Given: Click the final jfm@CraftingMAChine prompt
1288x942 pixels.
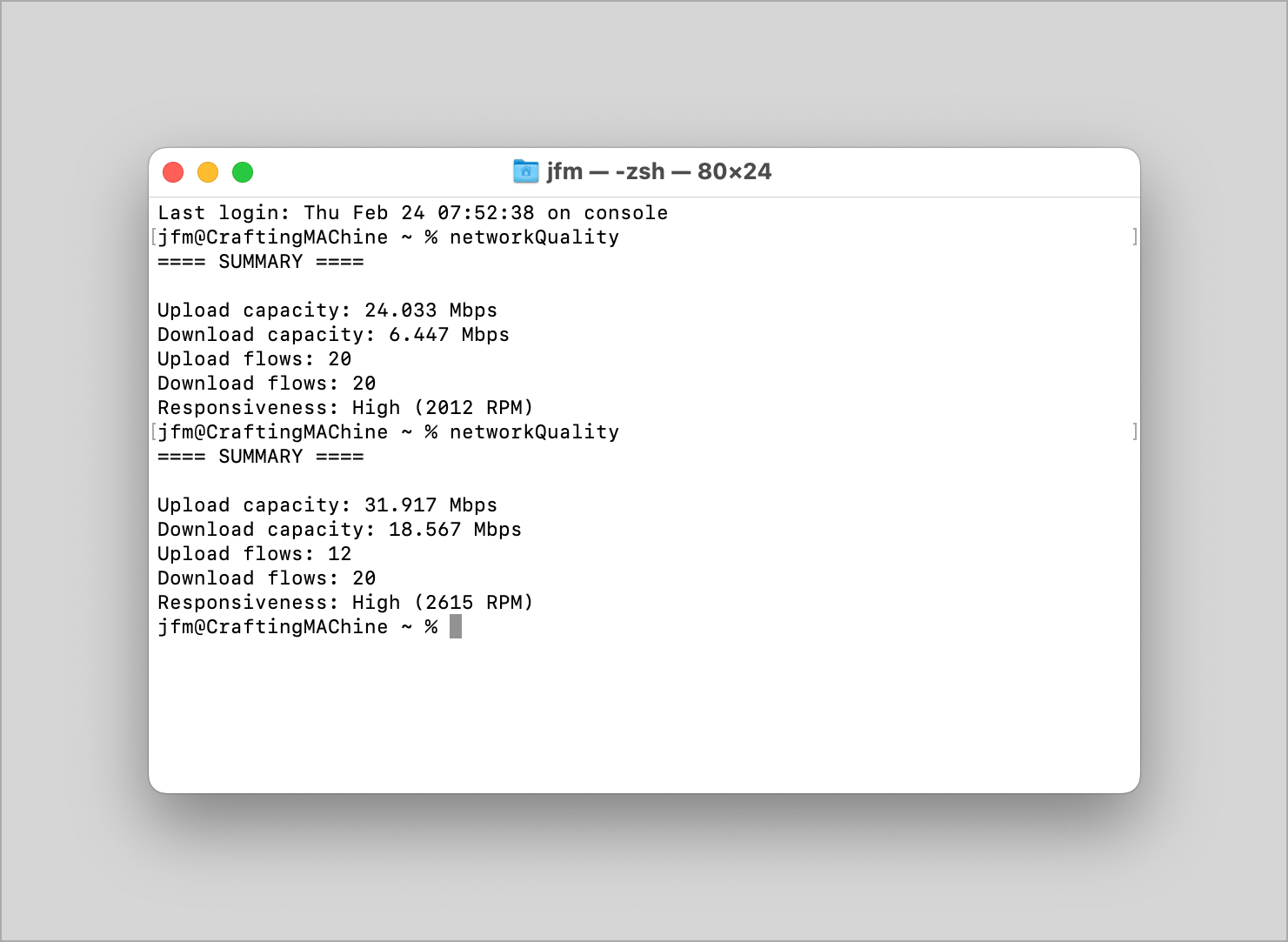Looking at the screenshot, I should [296, 626].
